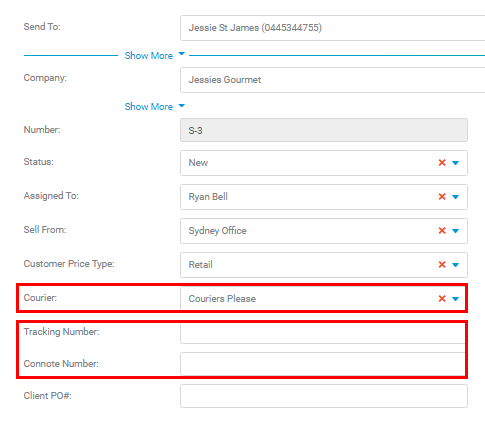Clear the Customer Price Type value
Viewport: 485px width, 423px height.
(x=442, y=265)
